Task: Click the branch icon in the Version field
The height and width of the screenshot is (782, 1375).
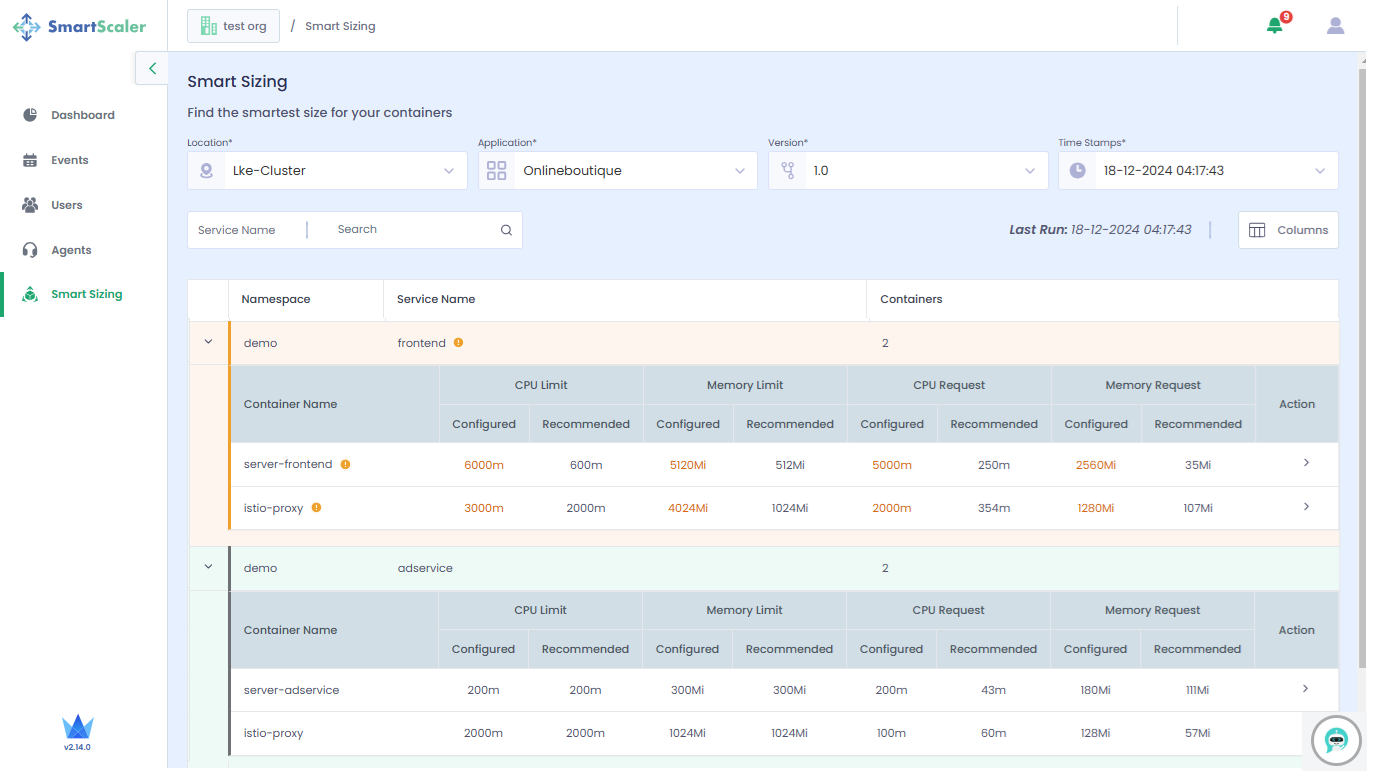Action: [788, 171]
